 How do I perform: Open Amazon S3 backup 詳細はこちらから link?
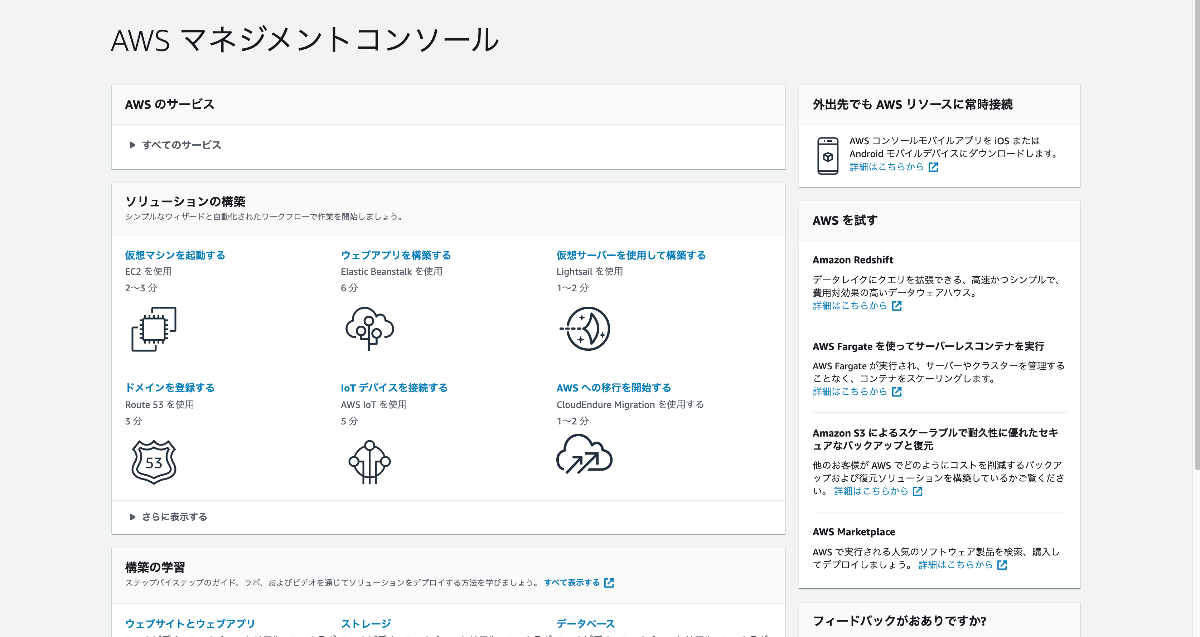pyautogui.click(x=871, y=491)
